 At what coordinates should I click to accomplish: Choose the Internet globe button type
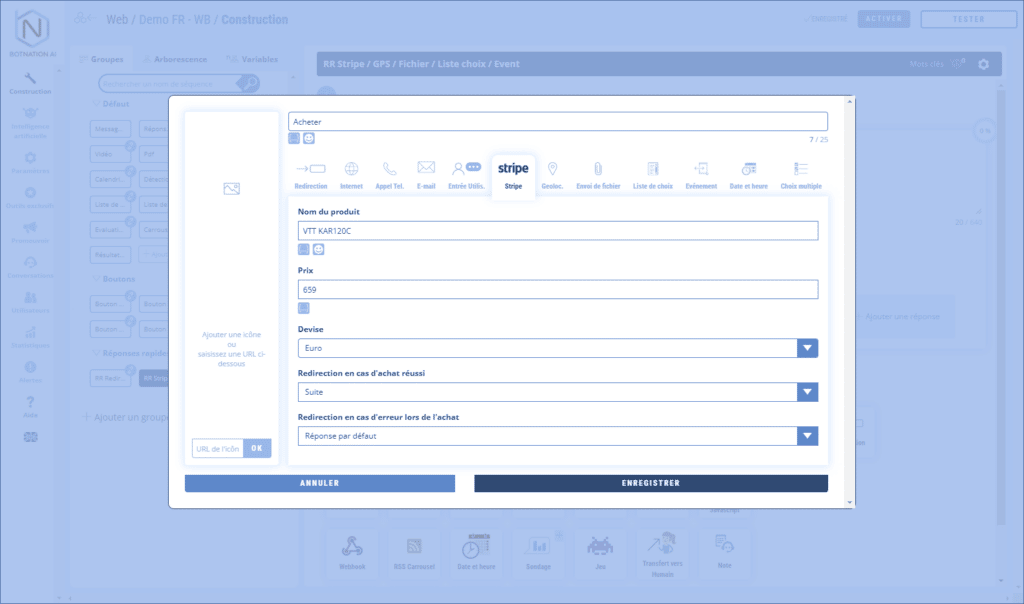click(x=351, y=174)
